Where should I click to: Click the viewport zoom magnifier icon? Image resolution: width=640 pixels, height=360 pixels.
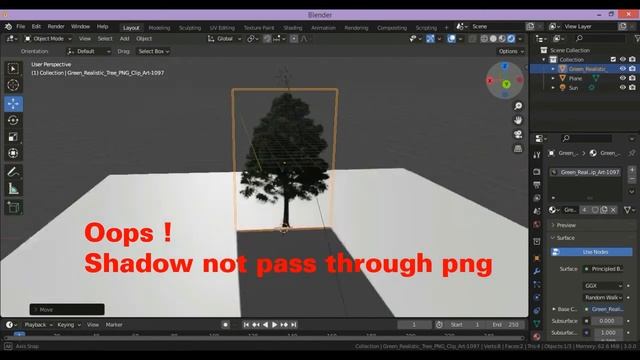[518, 106]
